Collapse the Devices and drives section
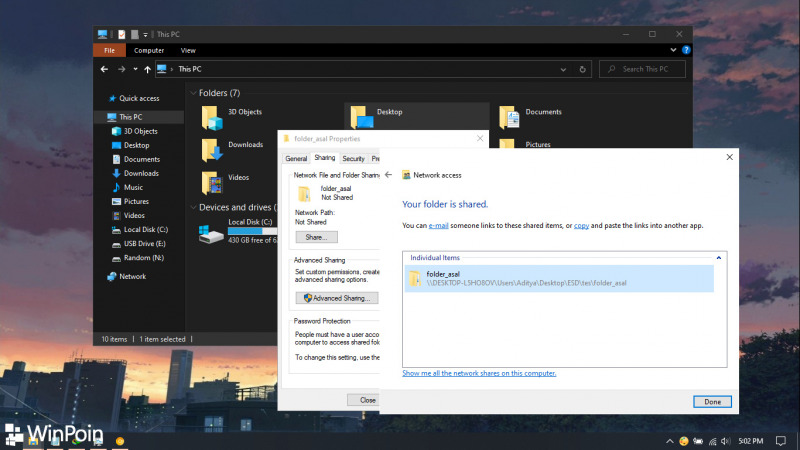 [x=193, y=207]
